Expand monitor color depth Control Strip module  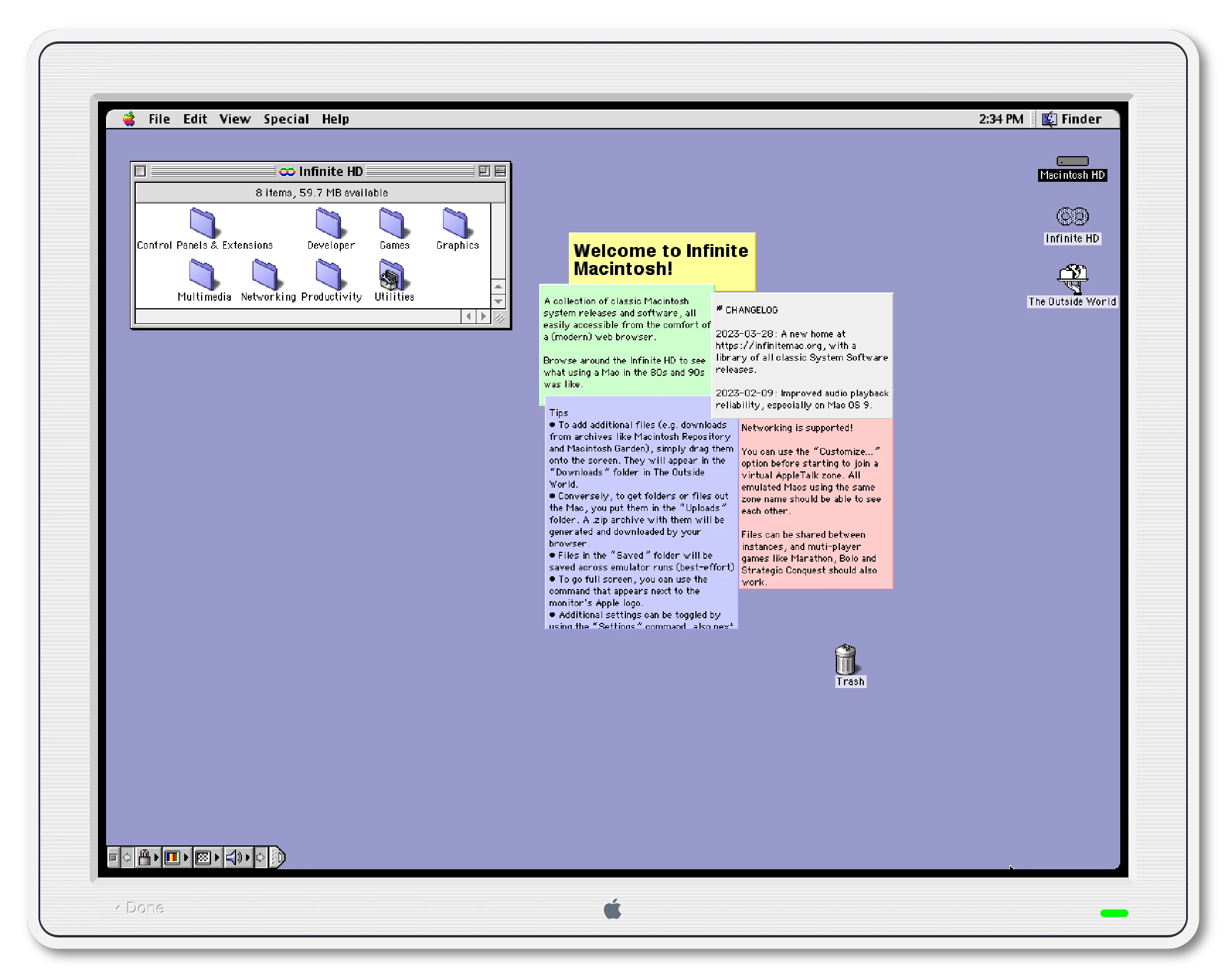coord(173,857)
